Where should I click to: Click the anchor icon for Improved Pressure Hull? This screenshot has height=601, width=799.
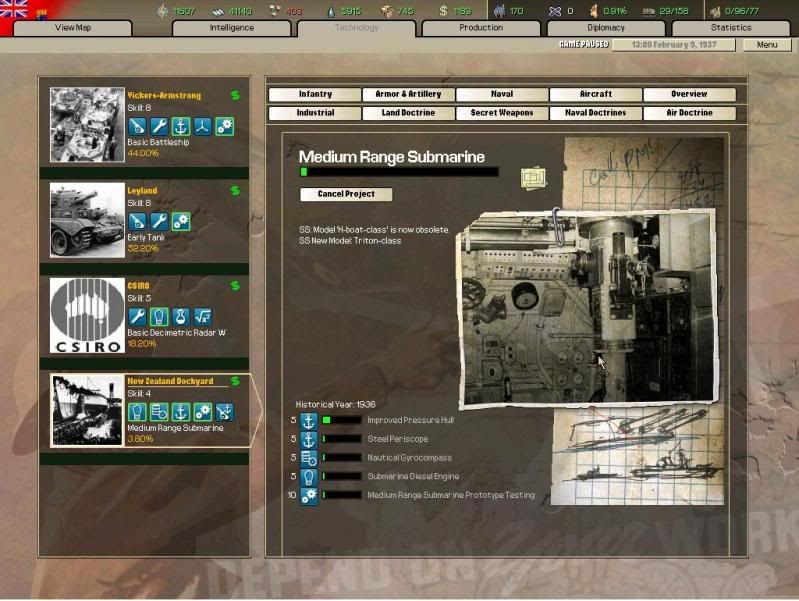point(309,421)
